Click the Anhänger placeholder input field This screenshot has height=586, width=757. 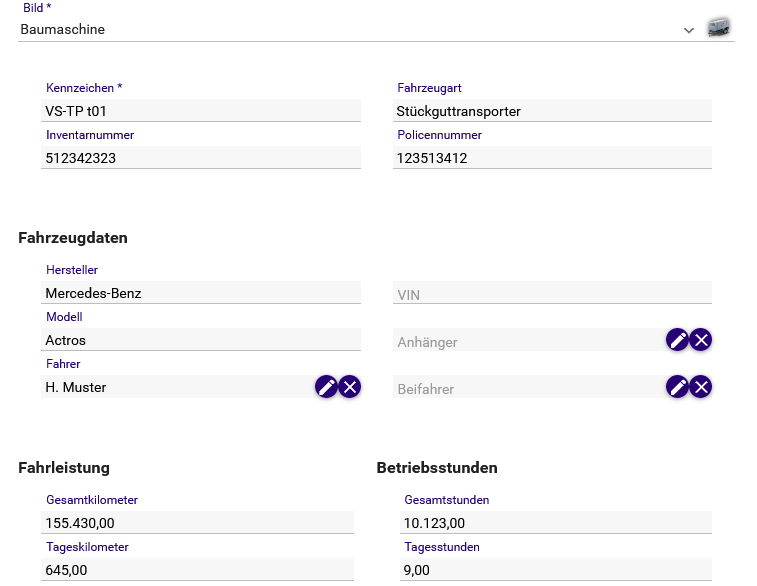529,340
